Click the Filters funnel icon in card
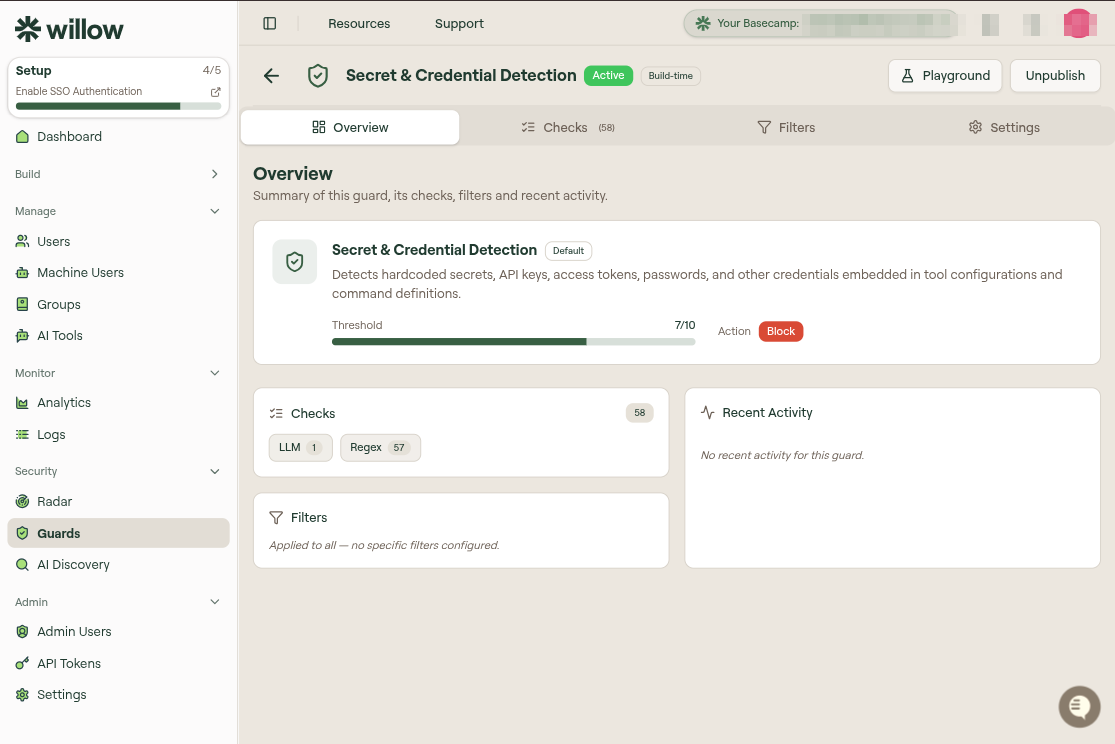 point(276,518)
